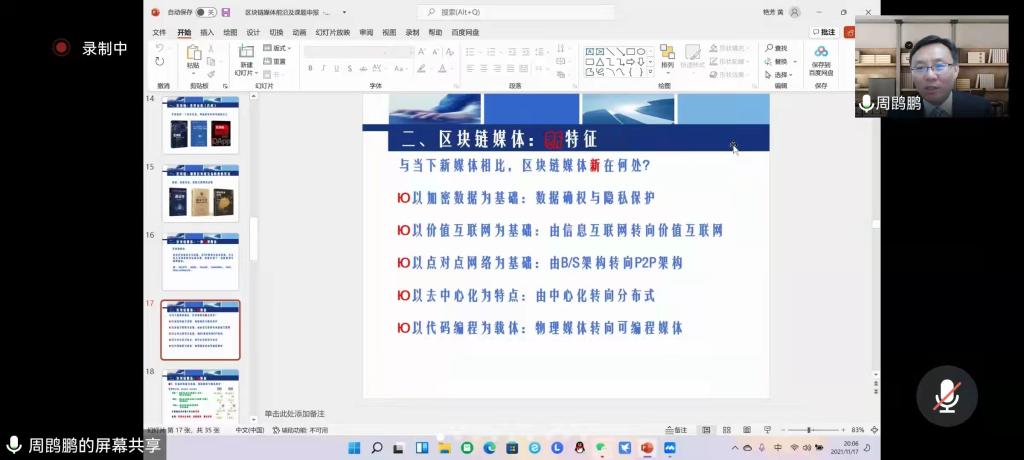Open the Quick Access Toolbar customize arrow
This screenshot has width=1024, height=460.
(345, 12)
